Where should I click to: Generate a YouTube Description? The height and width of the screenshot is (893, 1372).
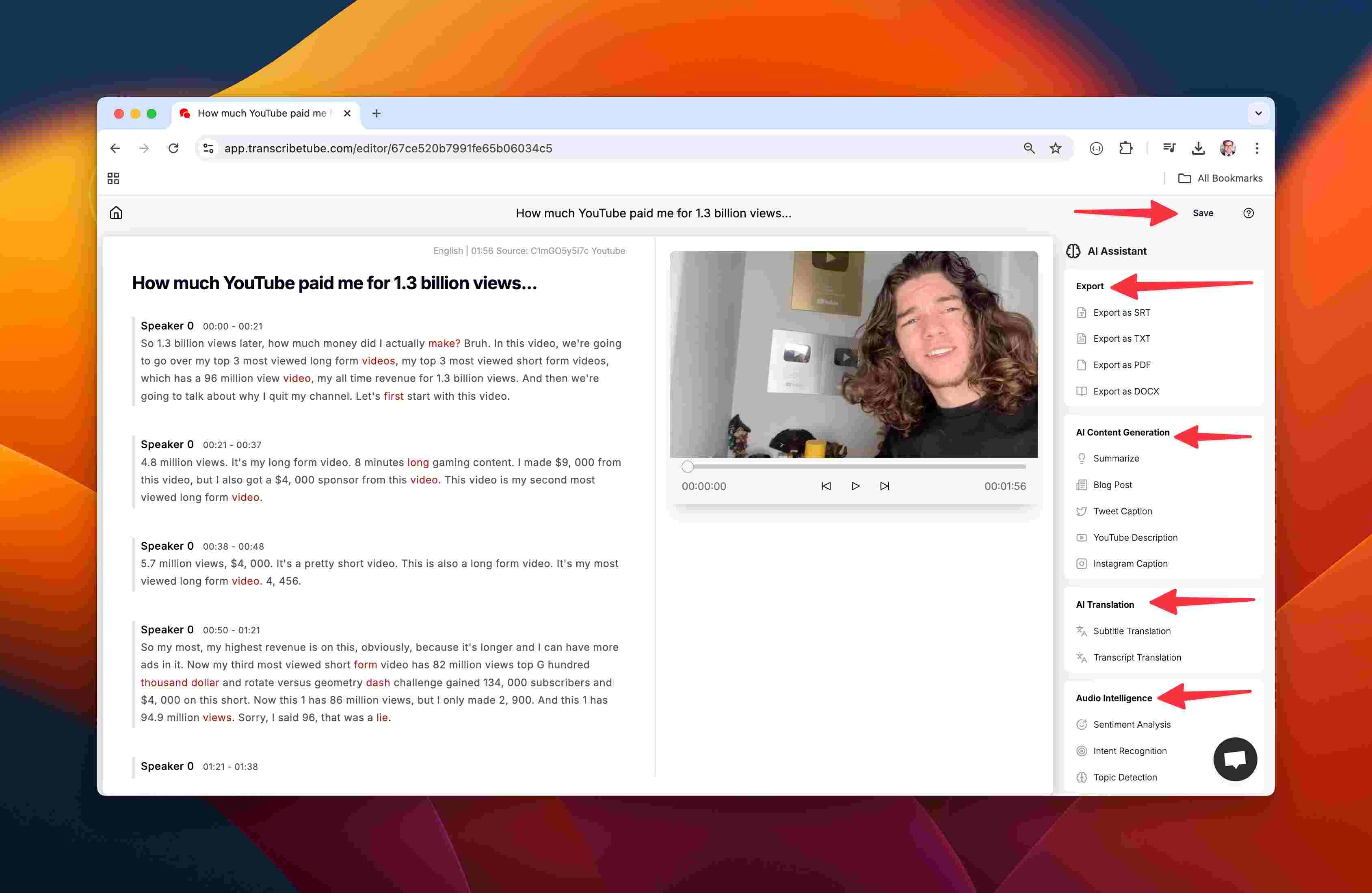point(1135,537)
